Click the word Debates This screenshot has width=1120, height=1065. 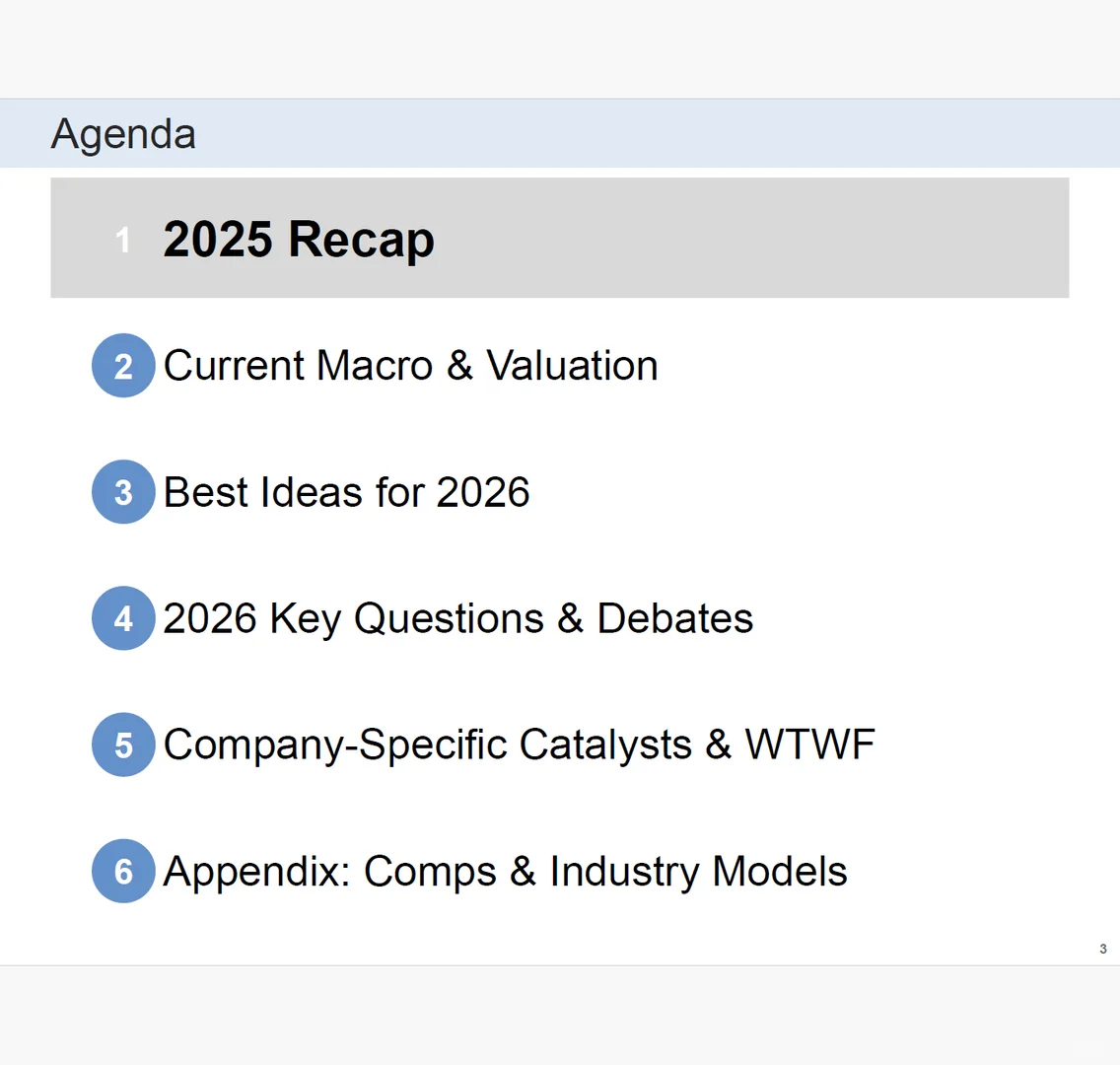click(674, 618)
